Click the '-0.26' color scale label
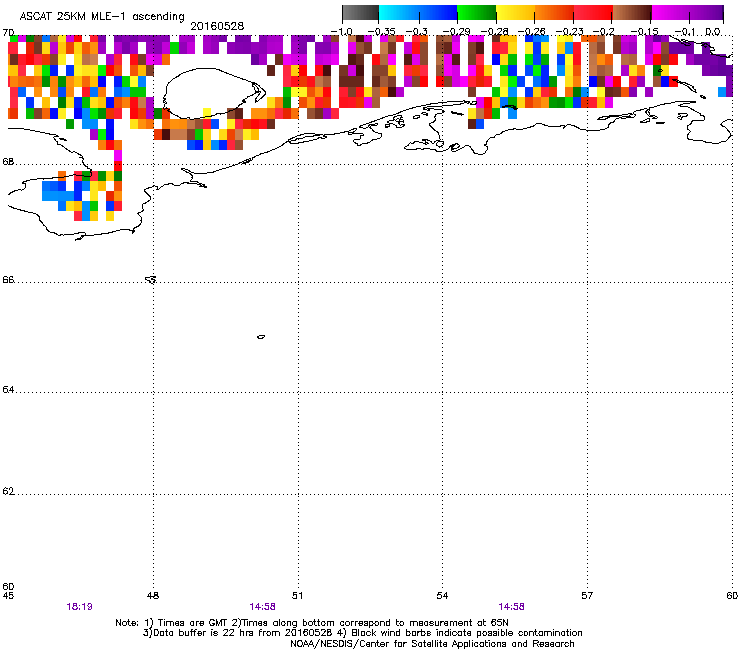Image resolution: width=740 pixels, height=650 pixels. click(x=531, y=32)
